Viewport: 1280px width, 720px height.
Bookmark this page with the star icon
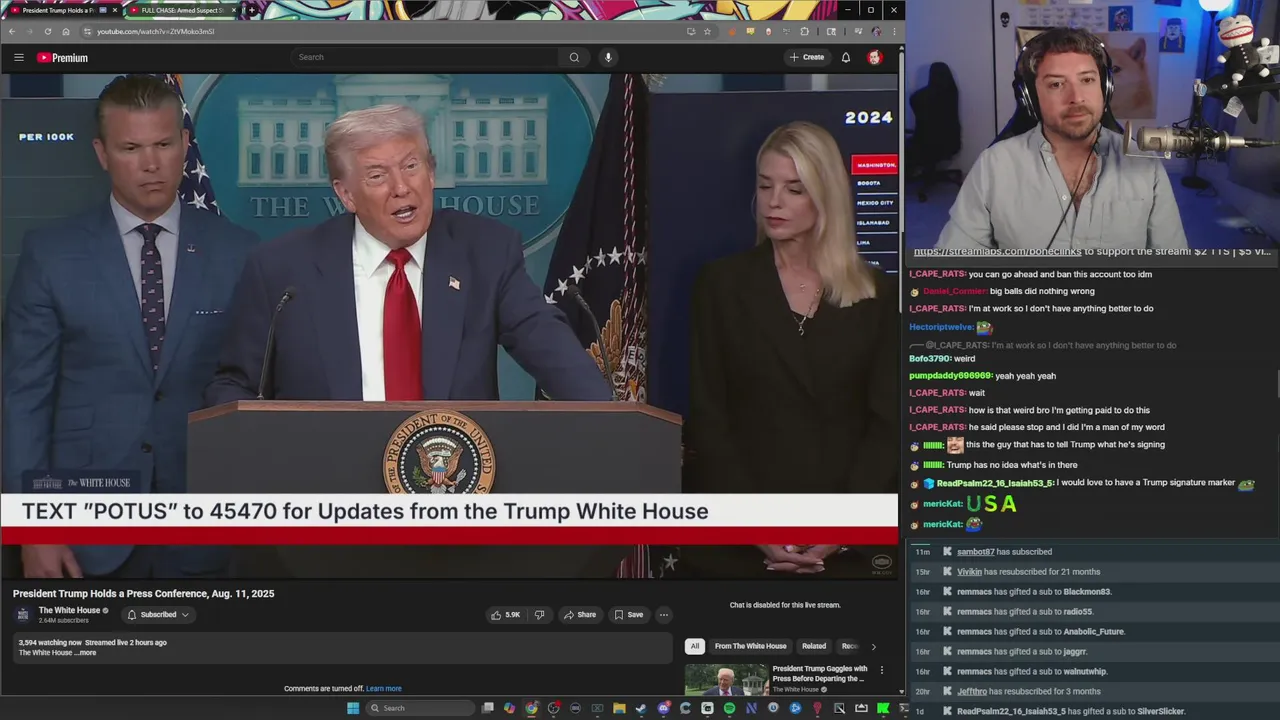pyautogui.click(x=707, y=31)
